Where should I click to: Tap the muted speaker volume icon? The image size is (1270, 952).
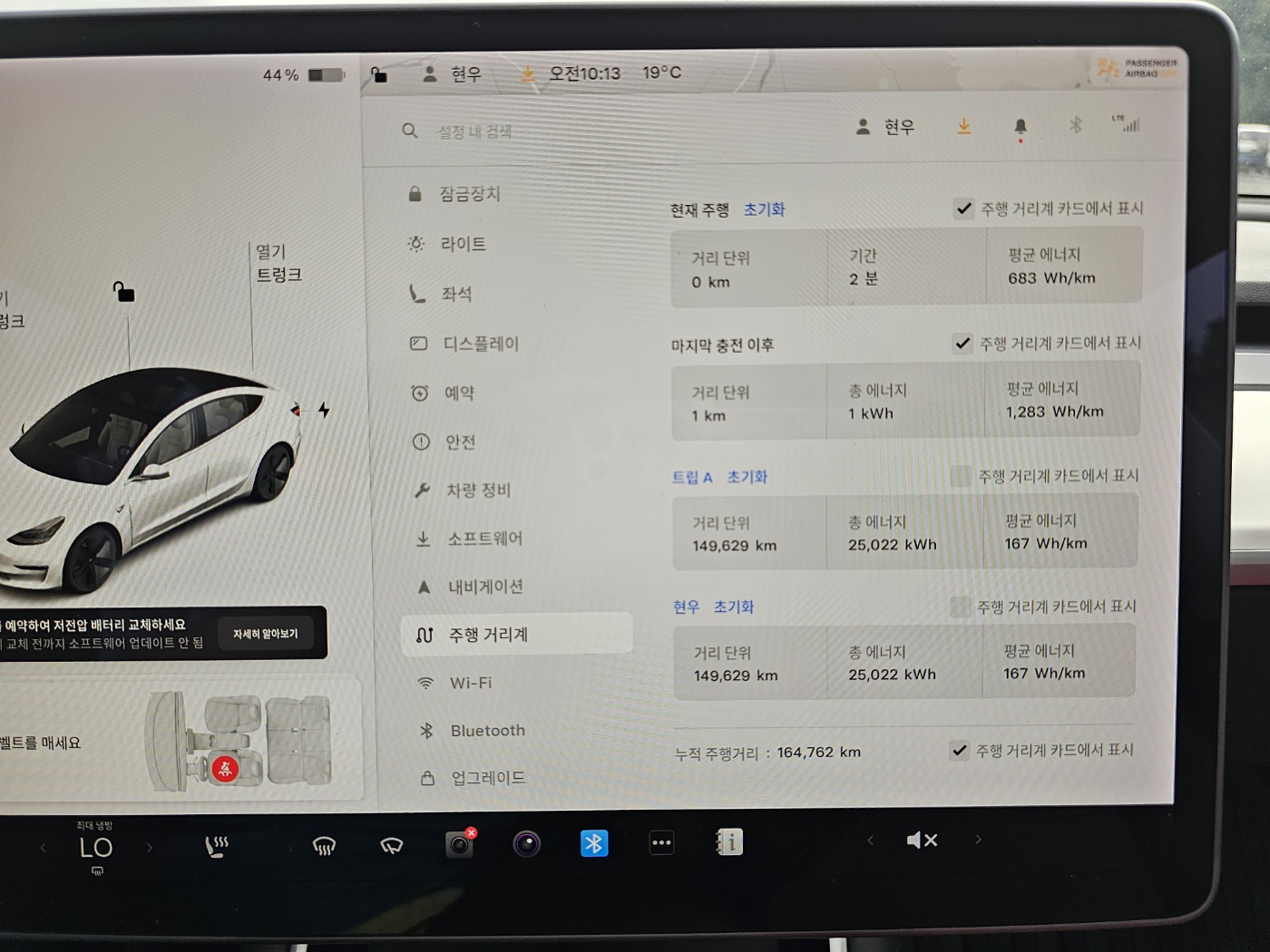(922, 840)
